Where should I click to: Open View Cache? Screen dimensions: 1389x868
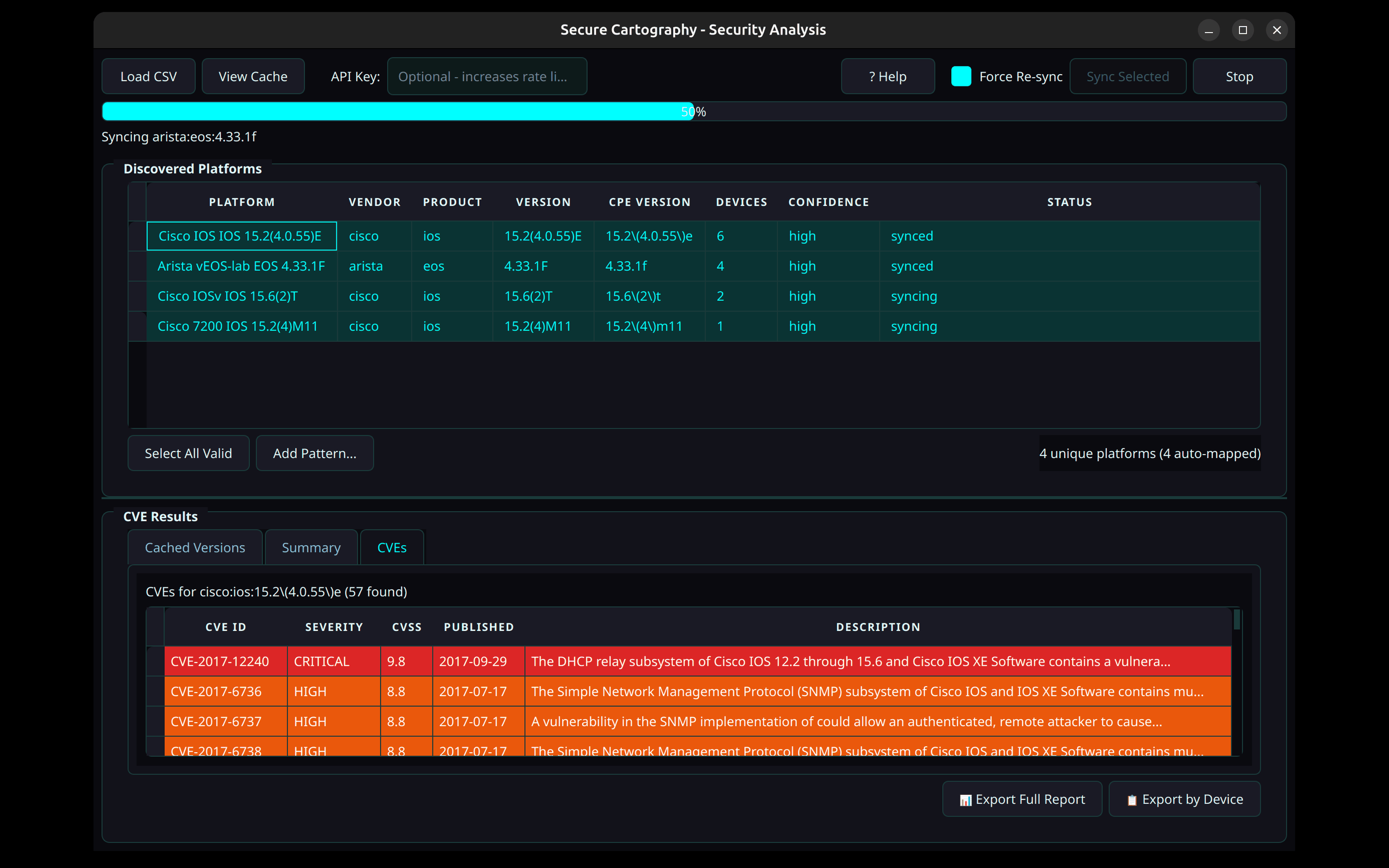pos(253,76)
